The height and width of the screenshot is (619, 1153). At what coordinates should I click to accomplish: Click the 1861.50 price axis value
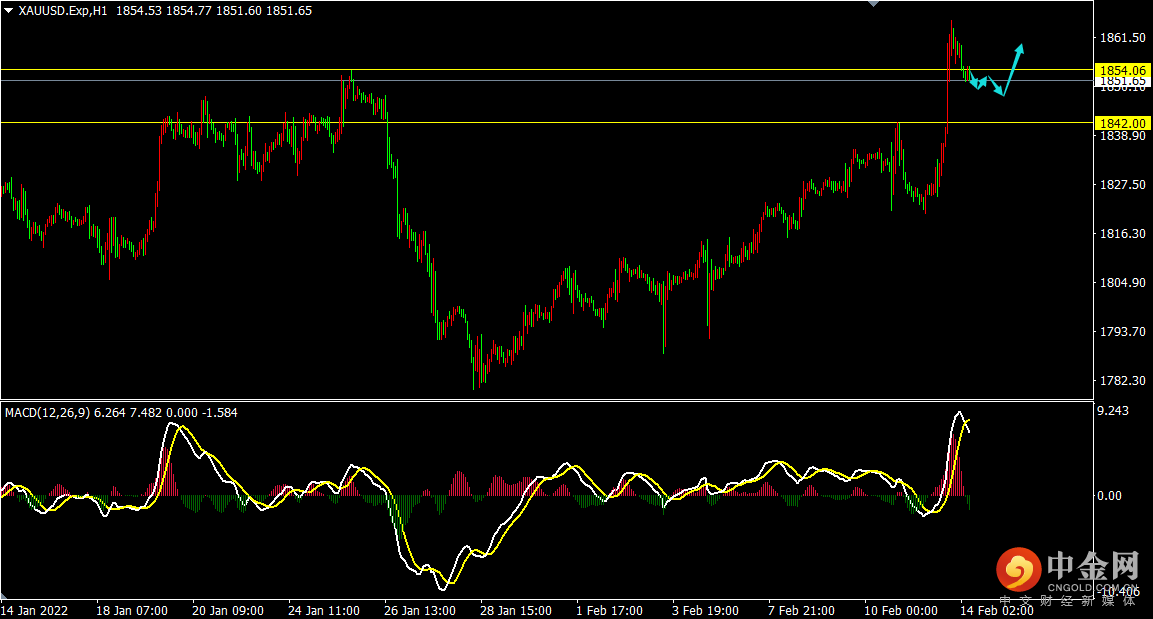click(x=1122, y=37)
